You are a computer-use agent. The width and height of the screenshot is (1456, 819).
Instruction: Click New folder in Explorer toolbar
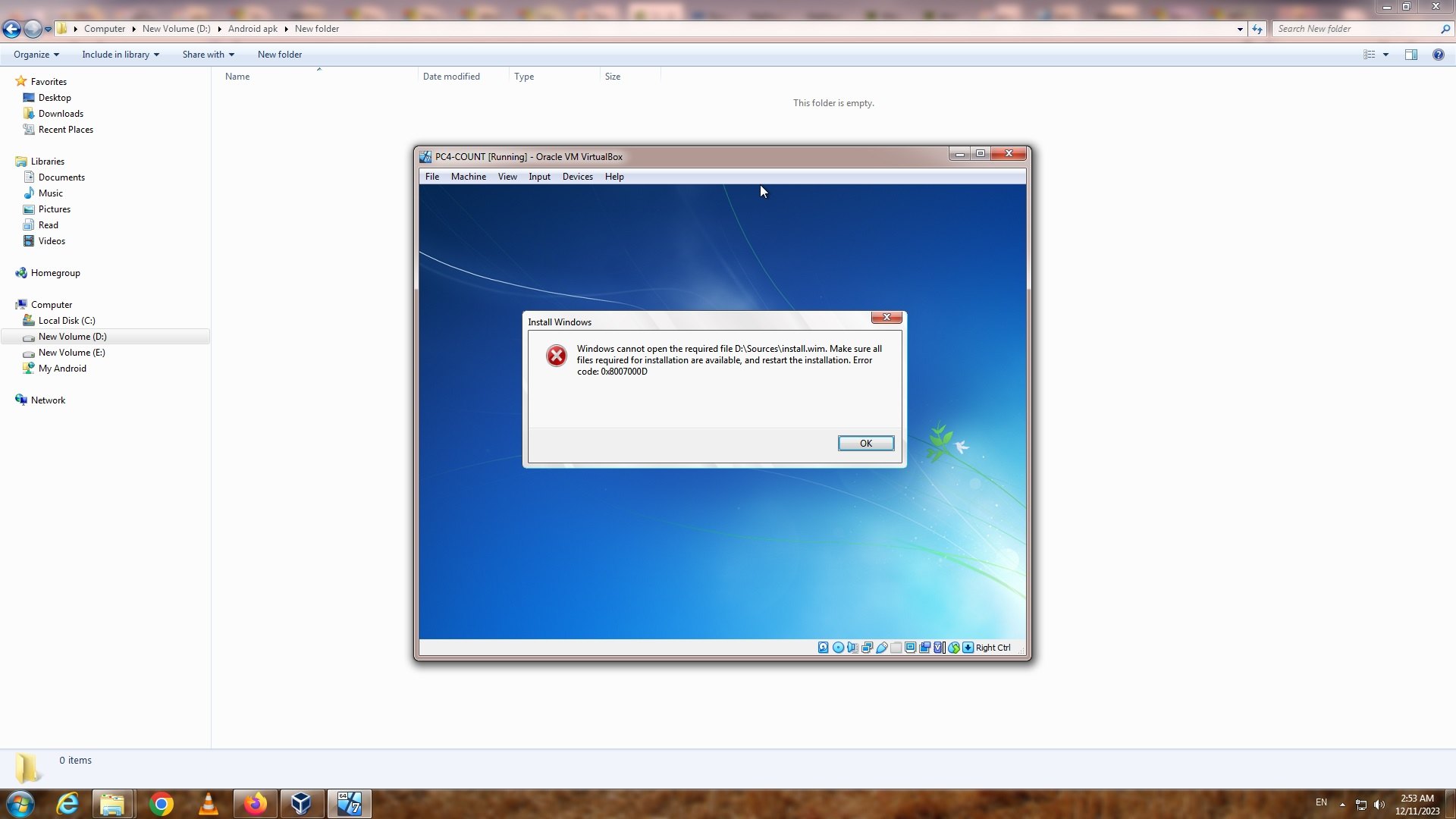(280, 55)
